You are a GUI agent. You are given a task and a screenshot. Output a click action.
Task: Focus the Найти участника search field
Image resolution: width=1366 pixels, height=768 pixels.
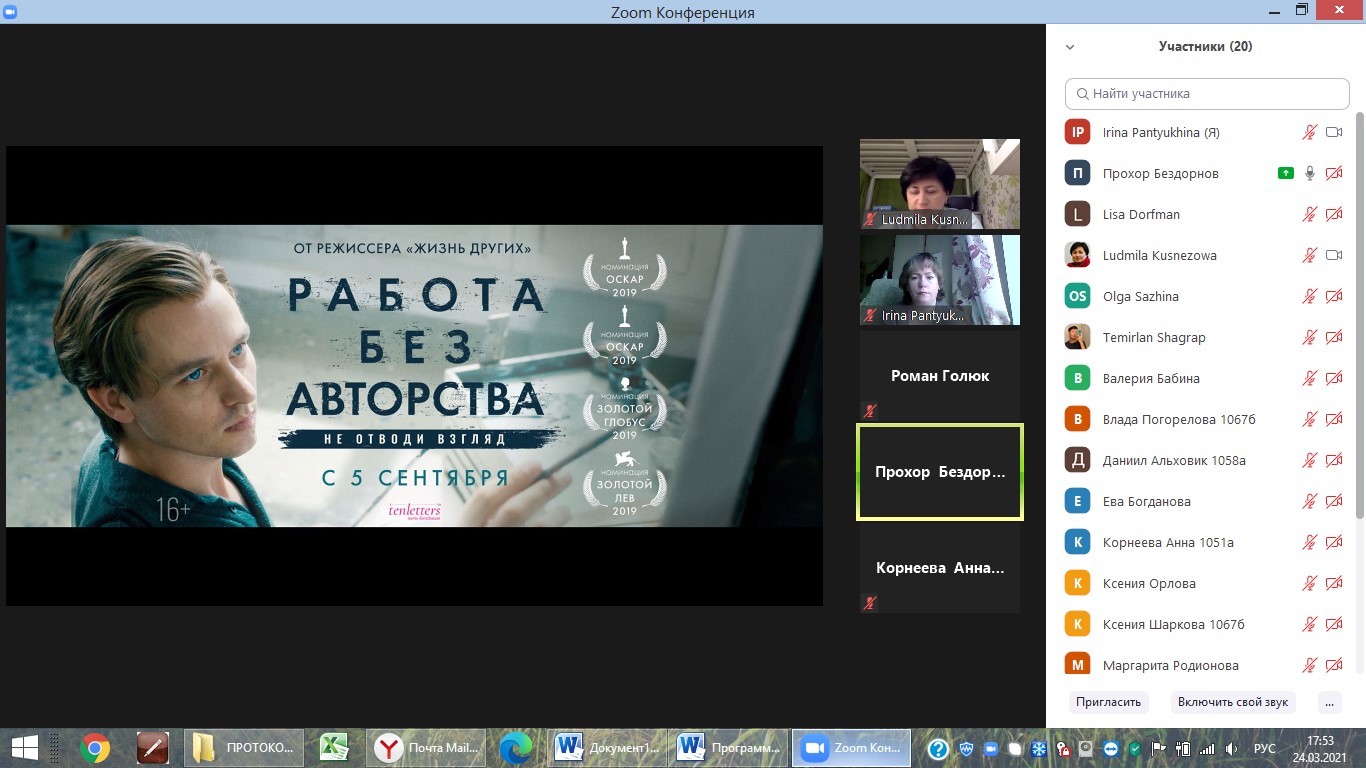[1207, 93]
